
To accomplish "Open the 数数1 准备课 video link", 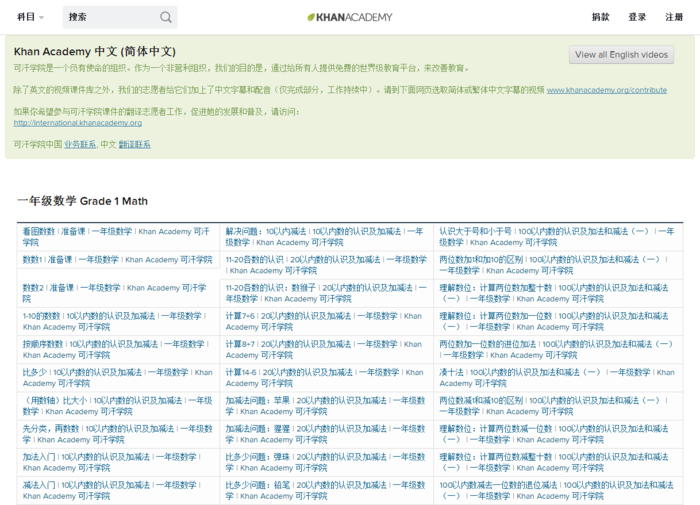I will [x=117, y=259].
